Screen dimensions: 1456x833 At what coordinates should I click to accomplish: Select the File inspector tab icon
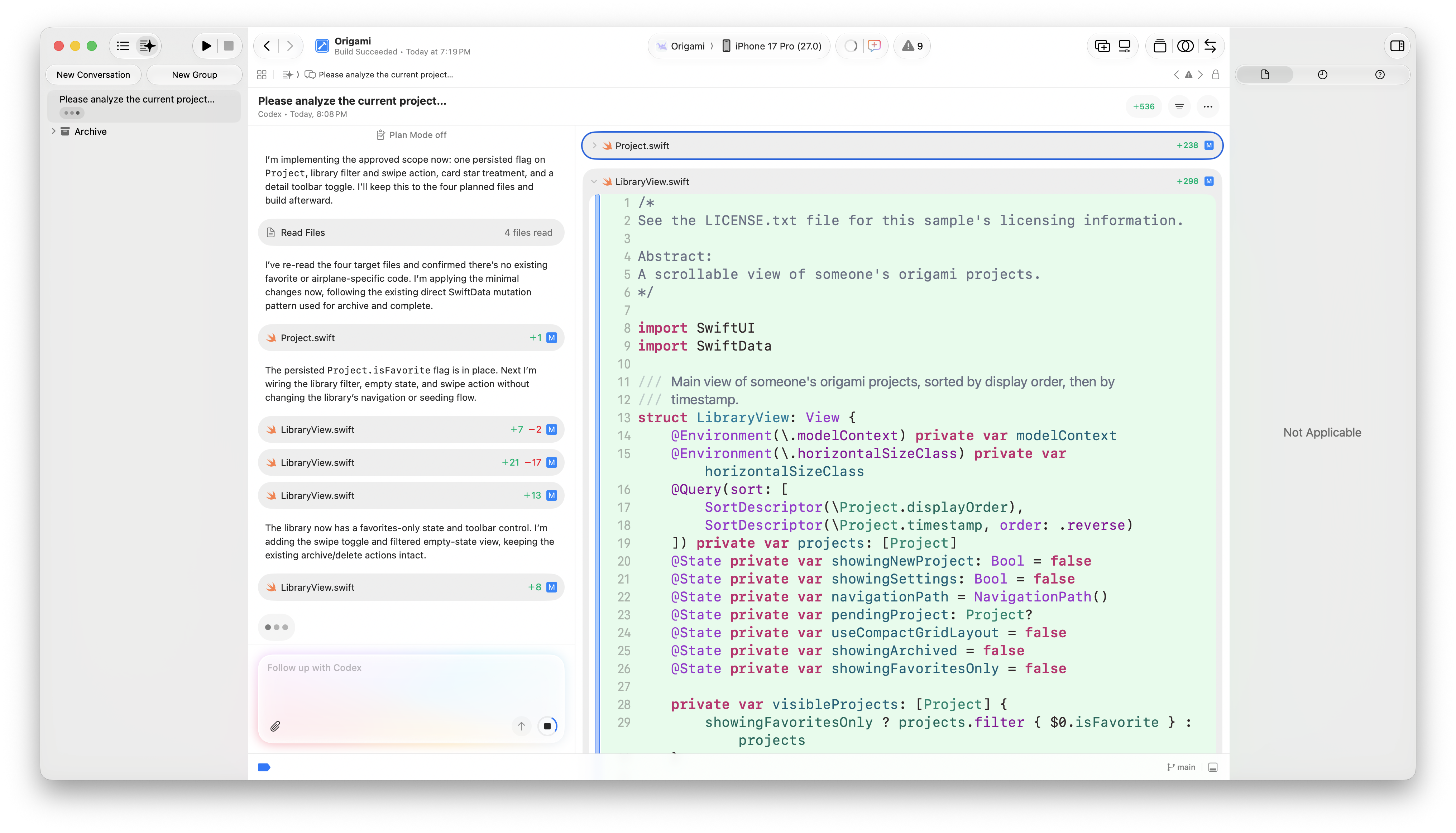[1265, 75]
